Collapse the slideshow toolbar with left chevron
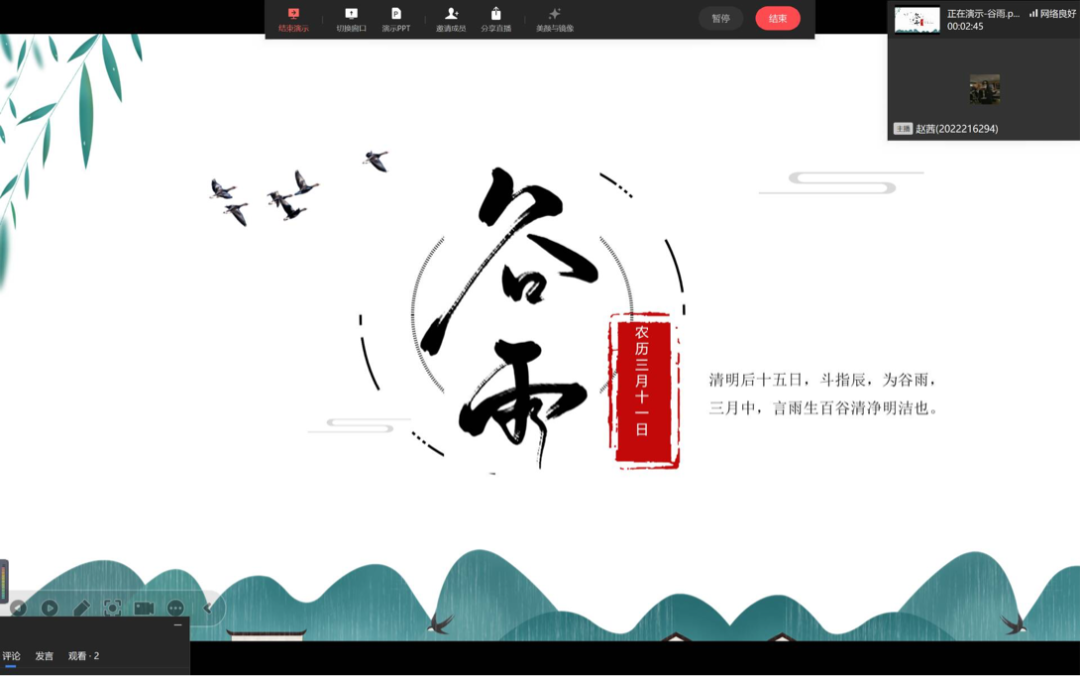Screen dimensions: 1080x676 (208, 608)
